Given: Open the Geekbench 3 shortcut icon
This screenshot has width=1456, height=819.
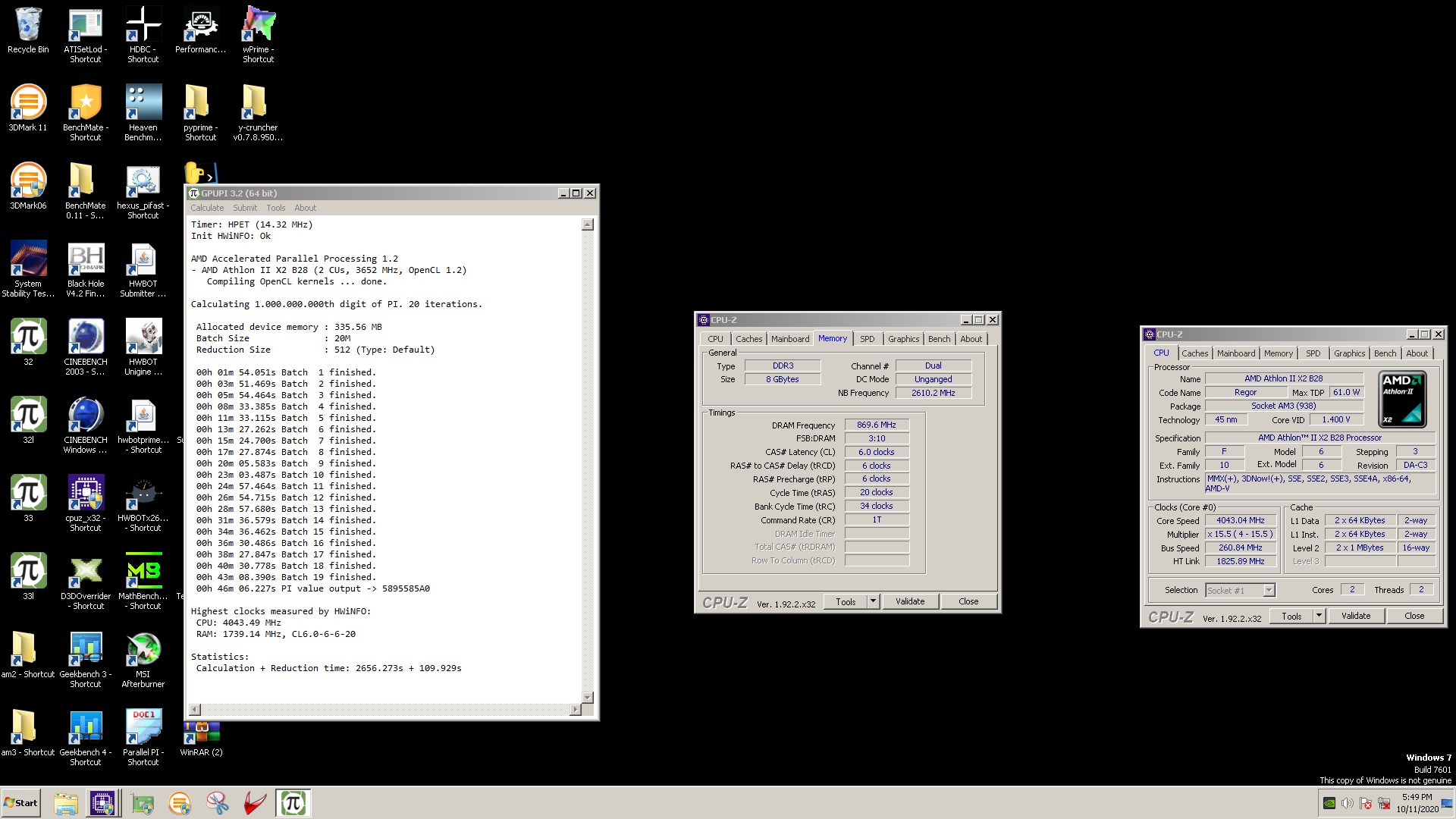Looking at the screenshot, I should click(85, 659).
